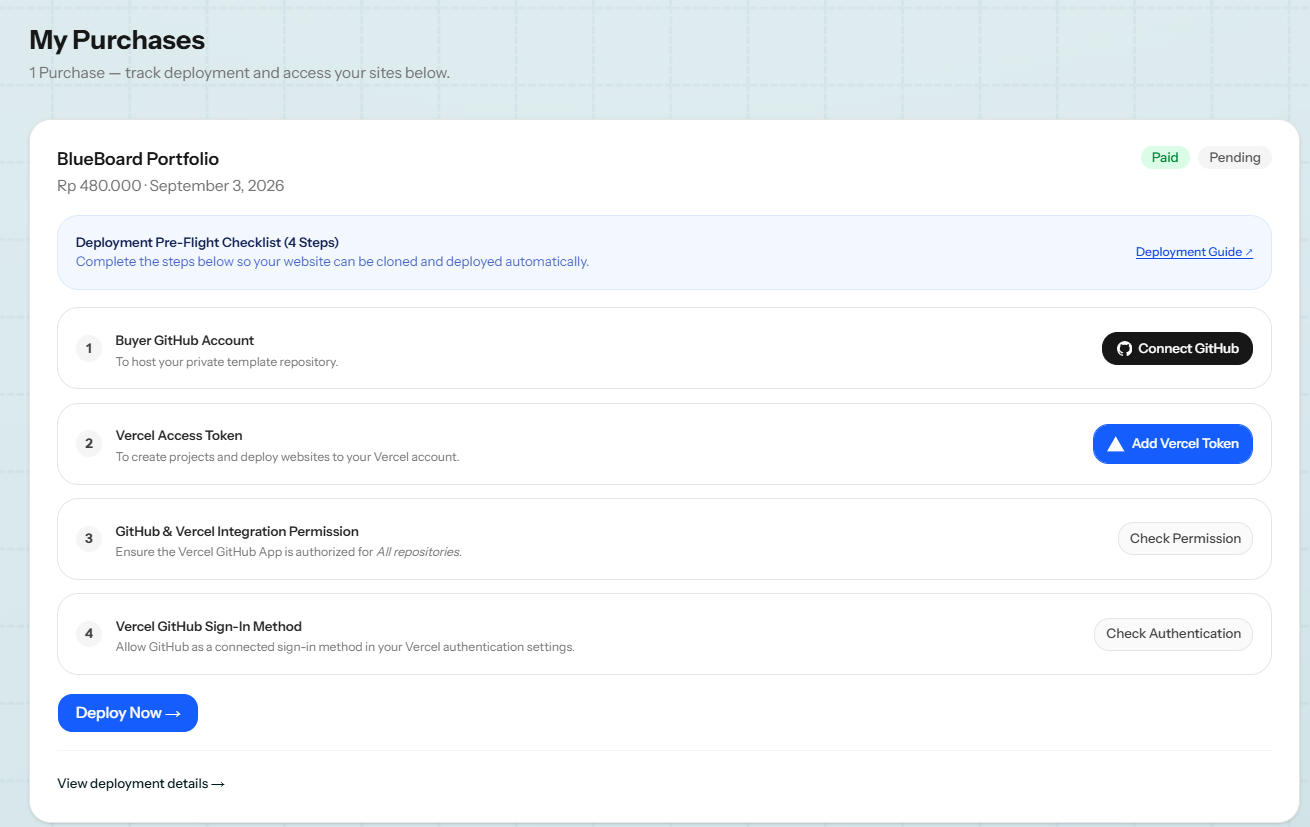This screenshot has width=1310, height=827.
Task: Click Vercel GitHub Sign-In Method title
Action: 209,627
